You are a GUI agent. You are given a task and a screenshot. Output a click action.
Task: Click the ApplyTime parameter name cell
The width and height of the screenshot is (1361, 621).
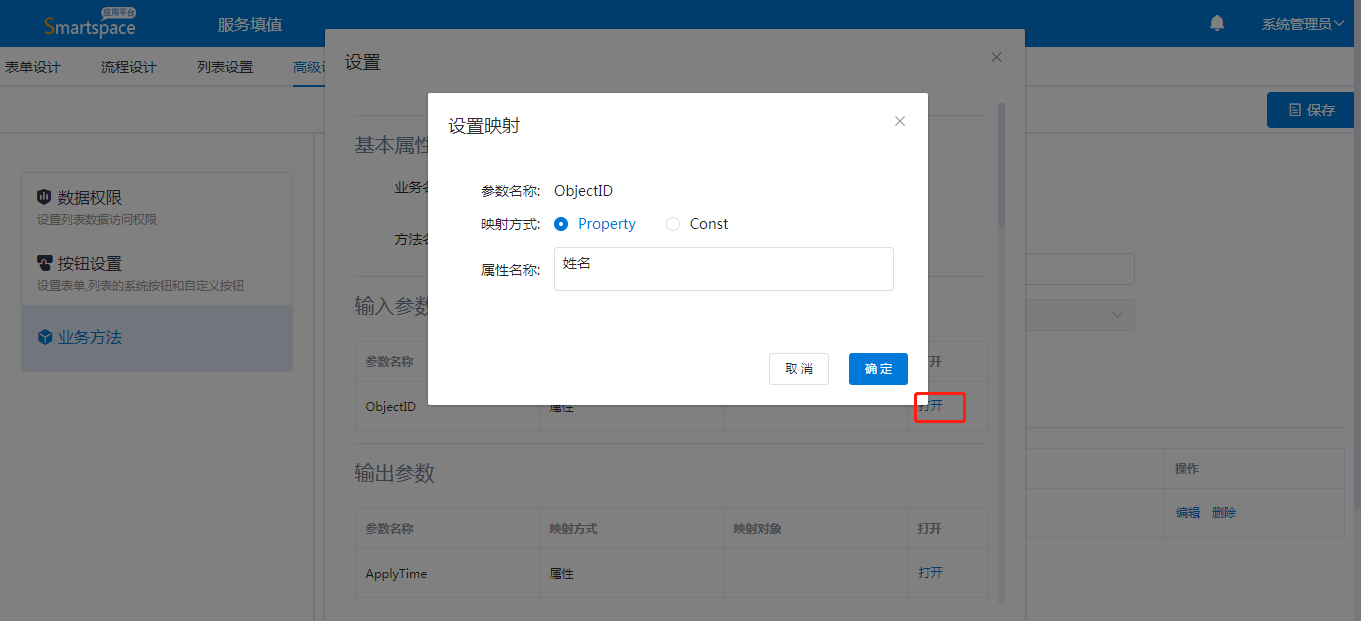click(447, 574)
